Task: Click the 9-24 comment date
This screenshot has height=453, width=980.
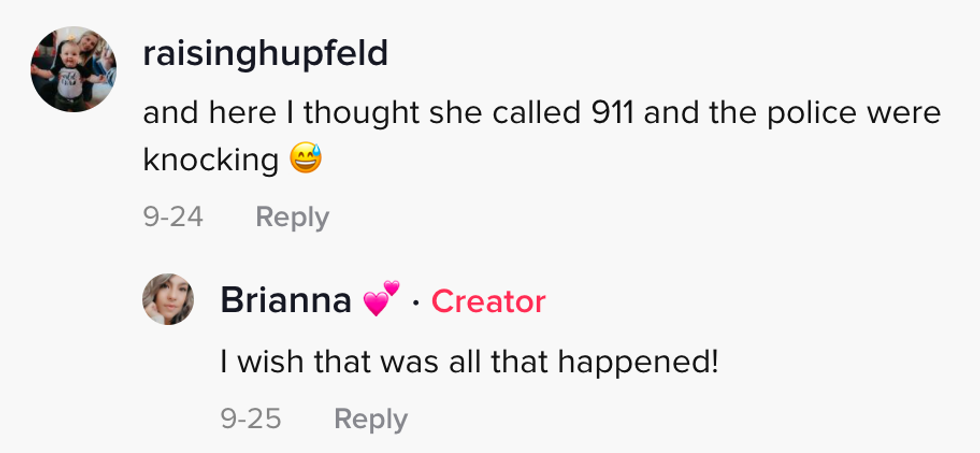Action: [x=173, y=217]
